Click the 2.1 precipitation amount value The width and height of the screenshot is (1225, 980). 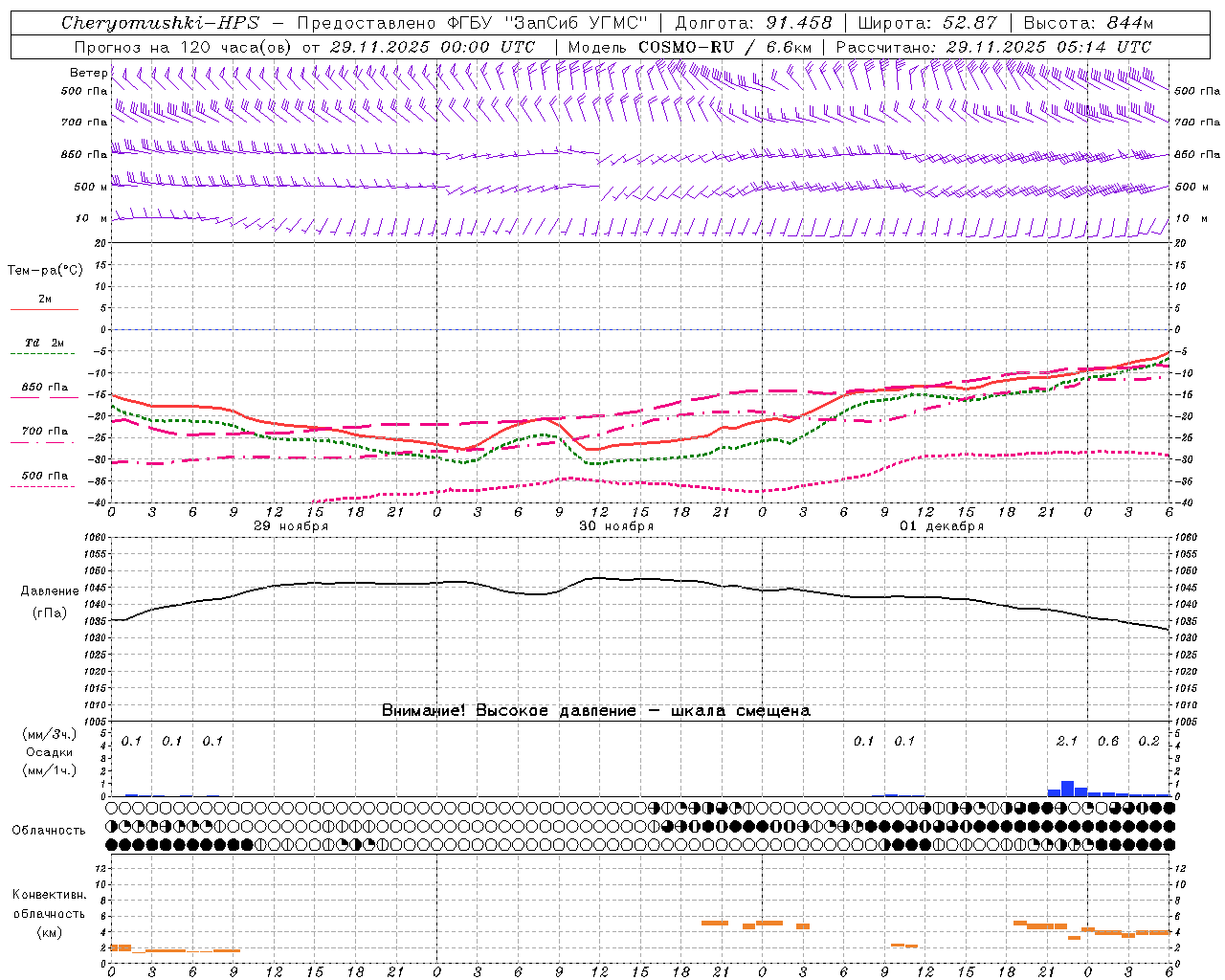click(1067, 741)
